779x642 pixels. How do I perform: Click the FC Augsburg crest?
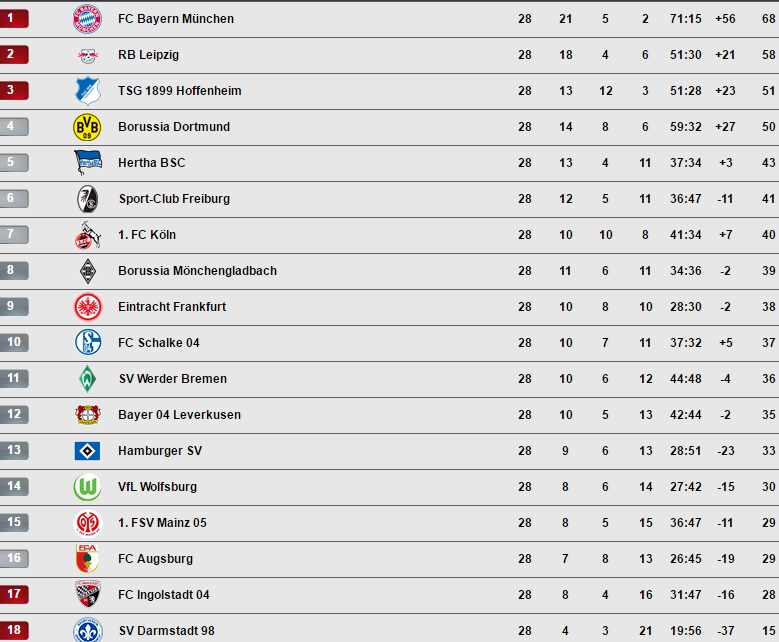click(87, 559)
